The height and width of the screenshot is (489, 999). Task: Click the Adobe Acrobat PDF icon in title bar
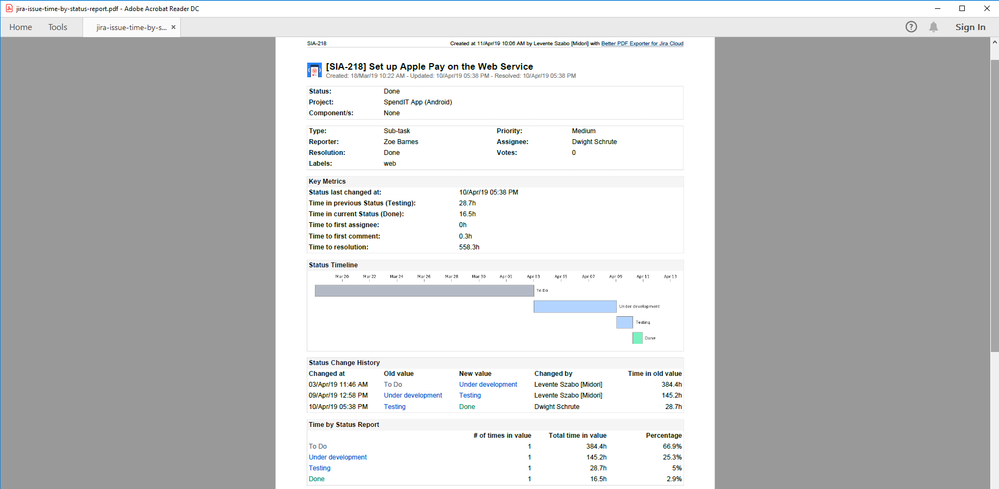[8, 8]
